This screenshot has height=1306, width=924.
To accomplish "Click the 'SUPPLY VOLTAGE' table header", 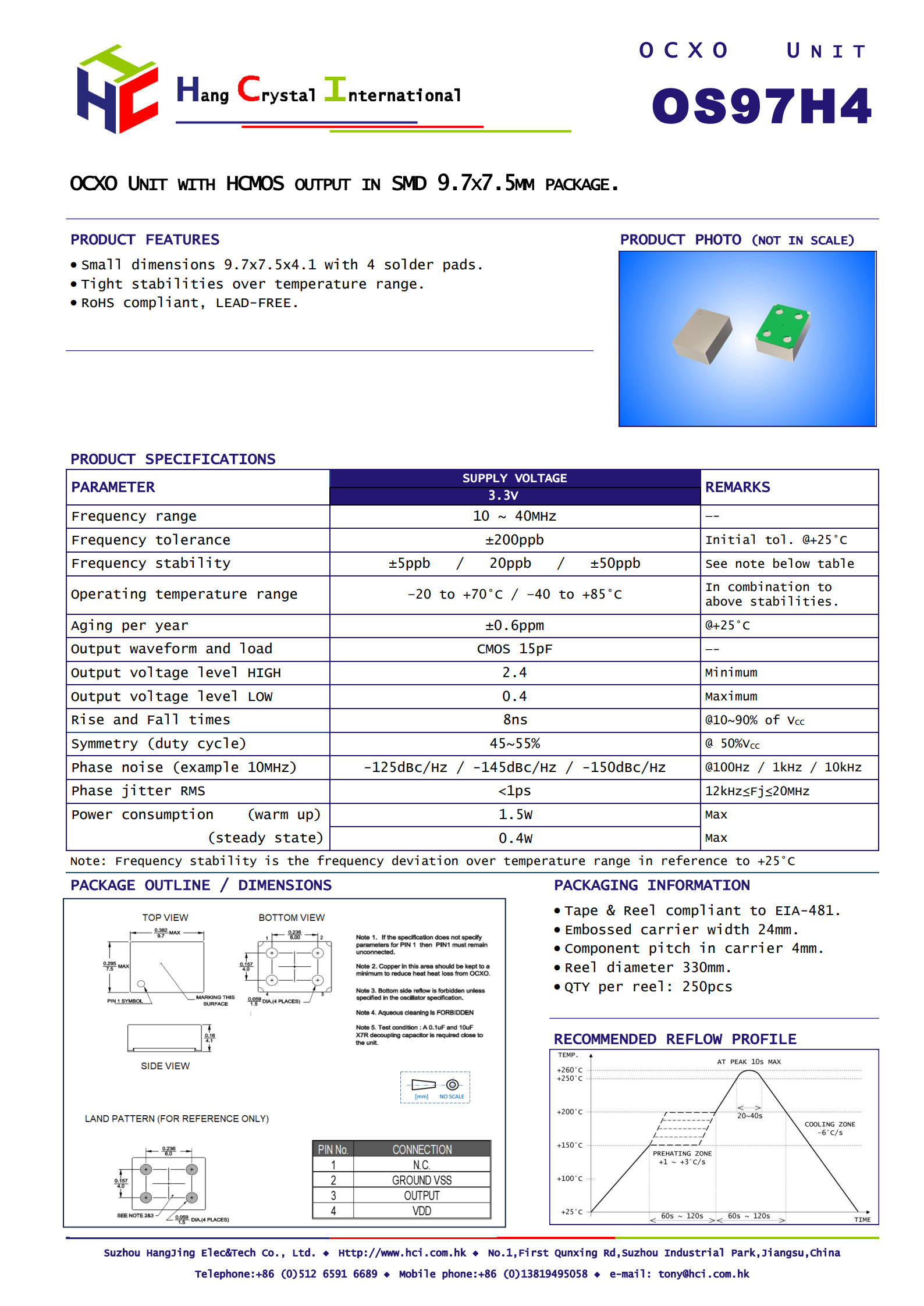I will click(514, 478).
